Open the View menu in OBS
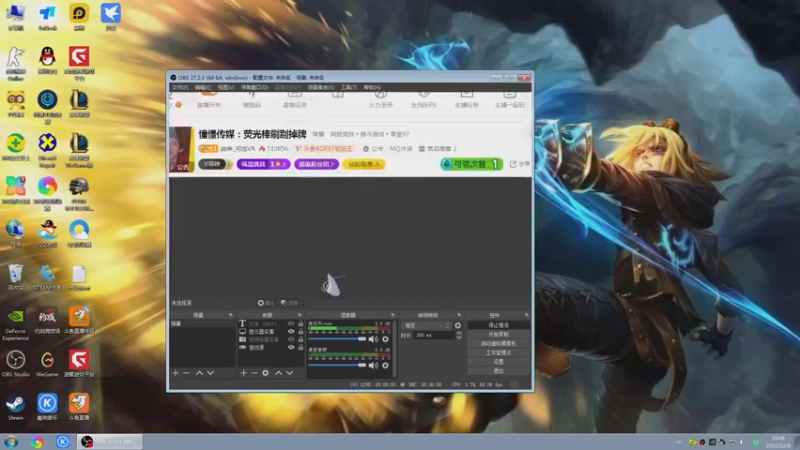800x450 pixels. (x=226, y=87)
